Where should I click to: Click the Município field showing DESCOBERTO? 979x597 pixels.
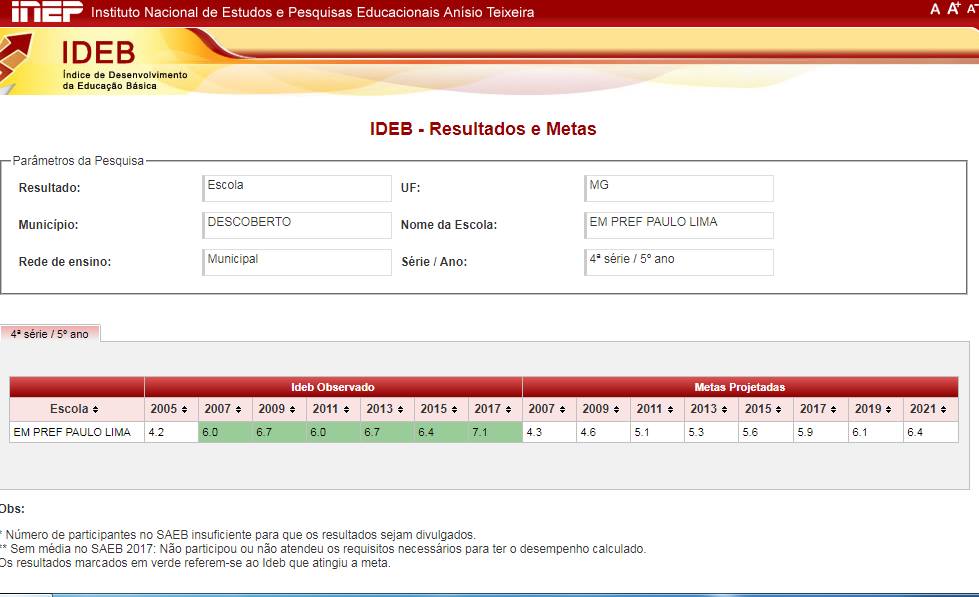click(297, 225)
